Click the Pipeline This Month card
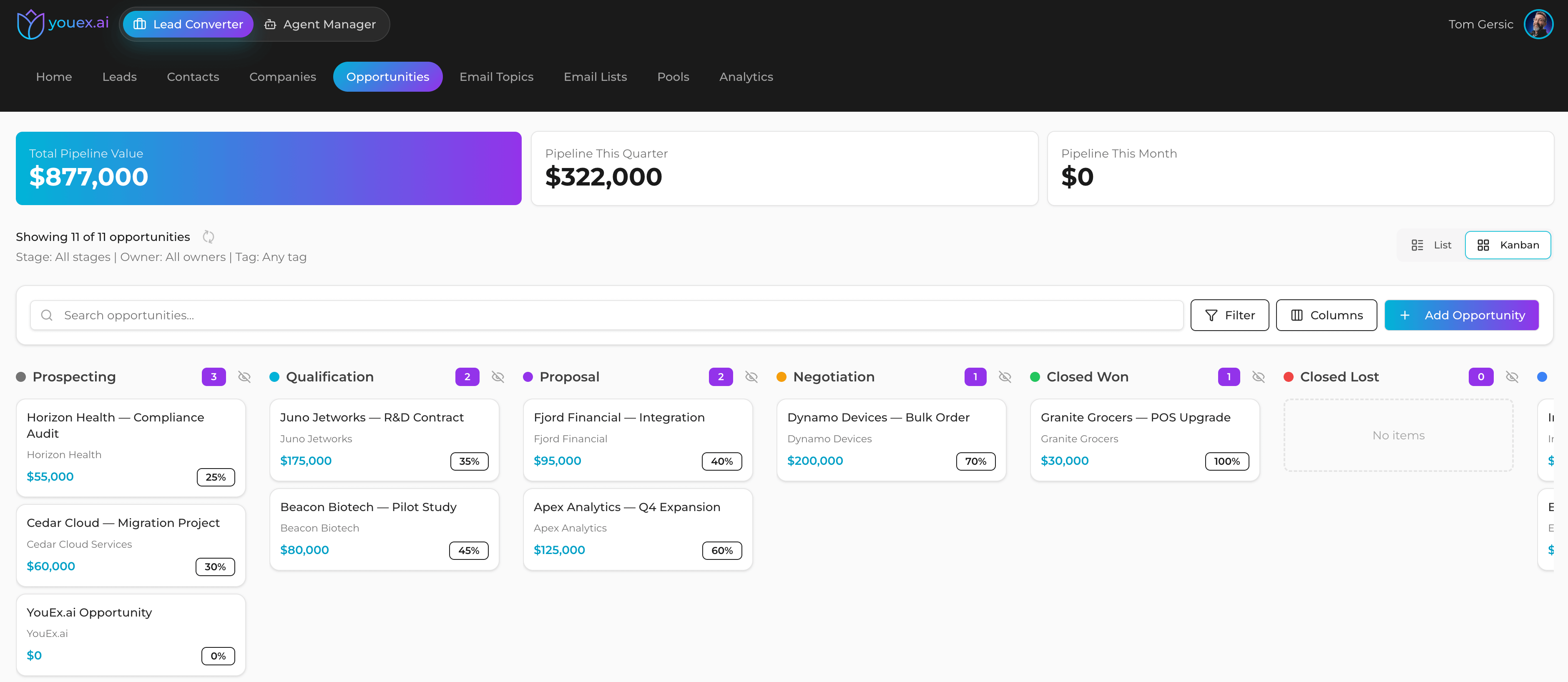This screenshot has height=682, width=1568. tap(1300, 168)
